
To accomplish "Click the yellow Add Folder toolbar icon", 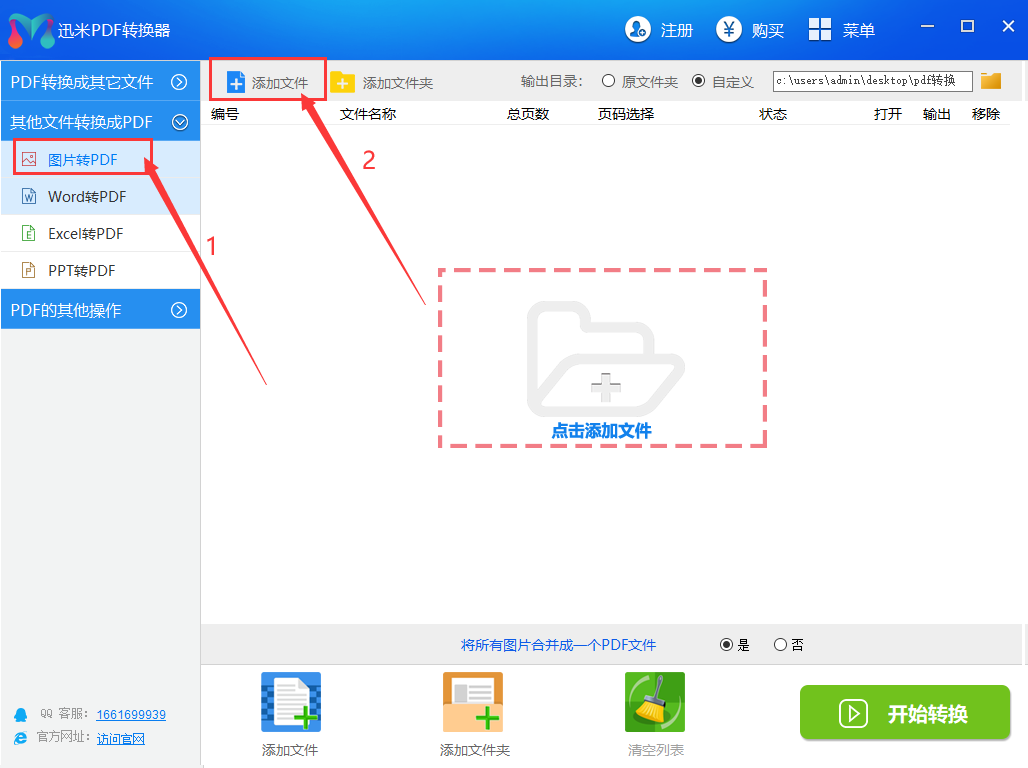I will coord(343,82).
